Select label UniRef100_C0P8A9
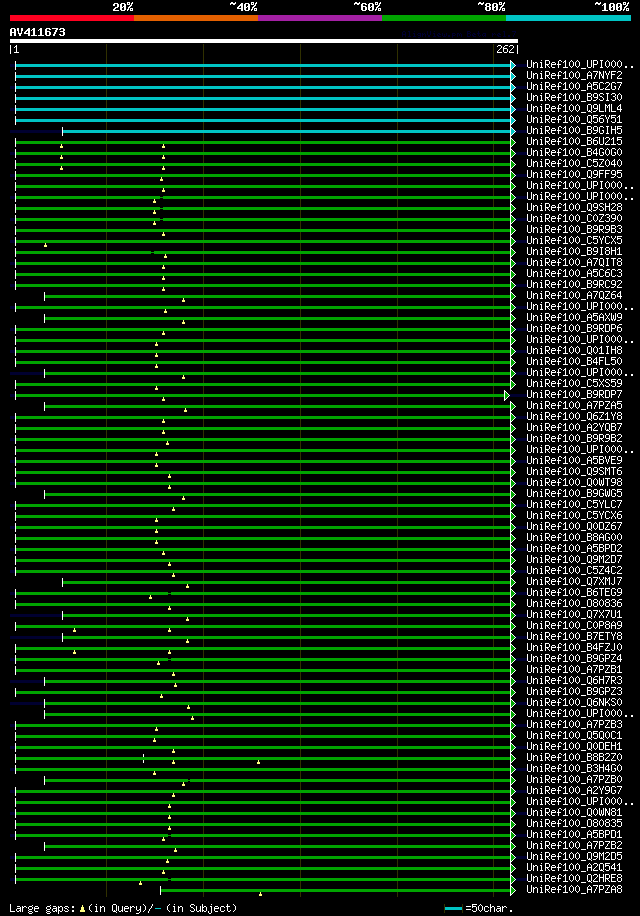This screenshot has width=640, height=916. tap(574, 626)
